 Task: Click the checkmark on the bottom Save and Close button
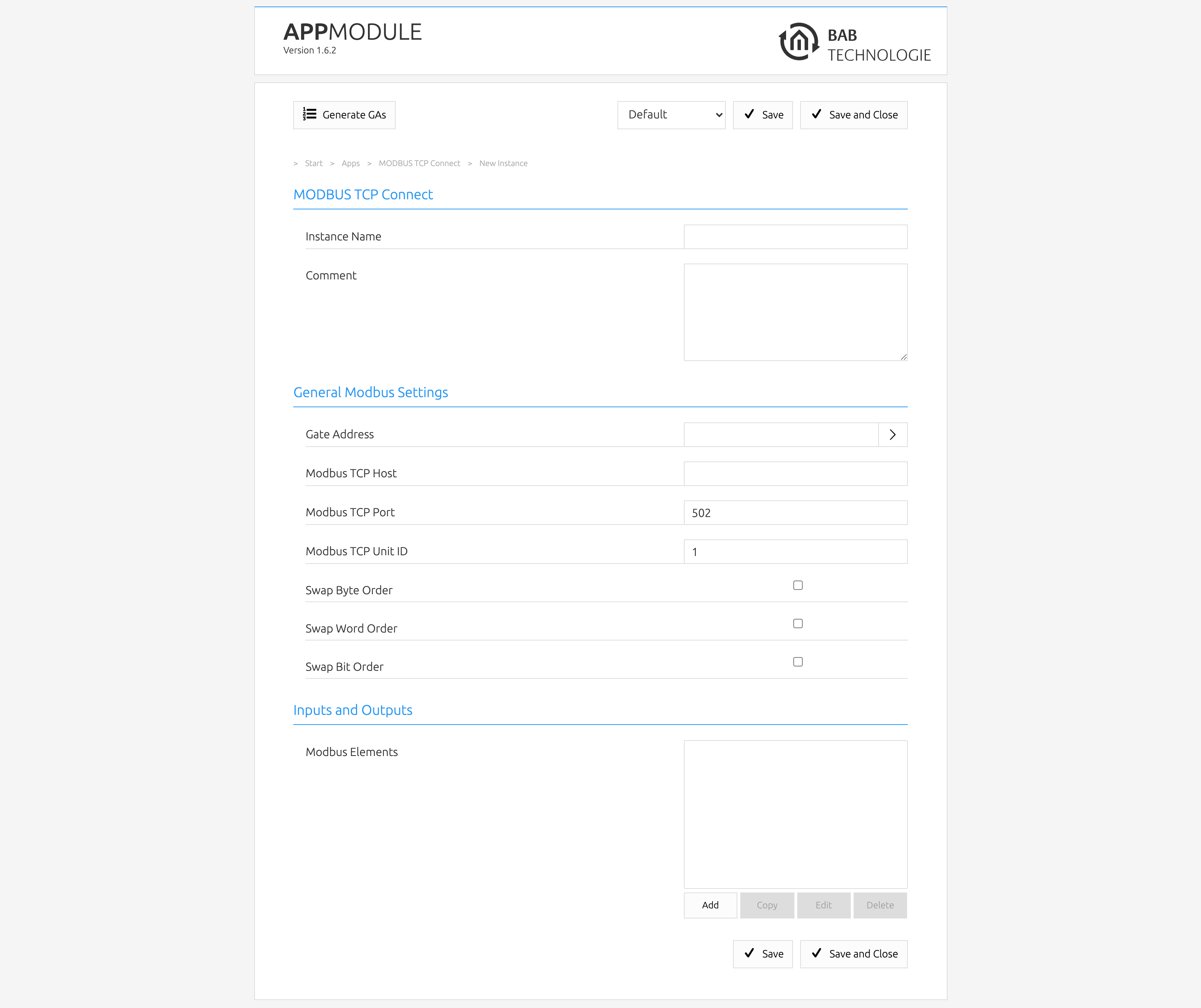(x=816, y=953)
